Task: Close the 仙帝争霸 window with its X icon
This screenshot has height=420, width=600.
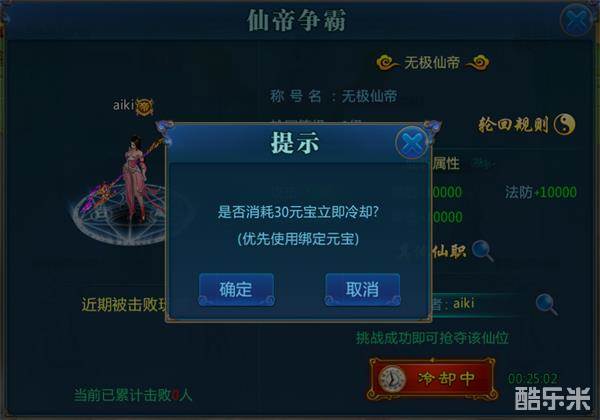Action: coord(576,20)
